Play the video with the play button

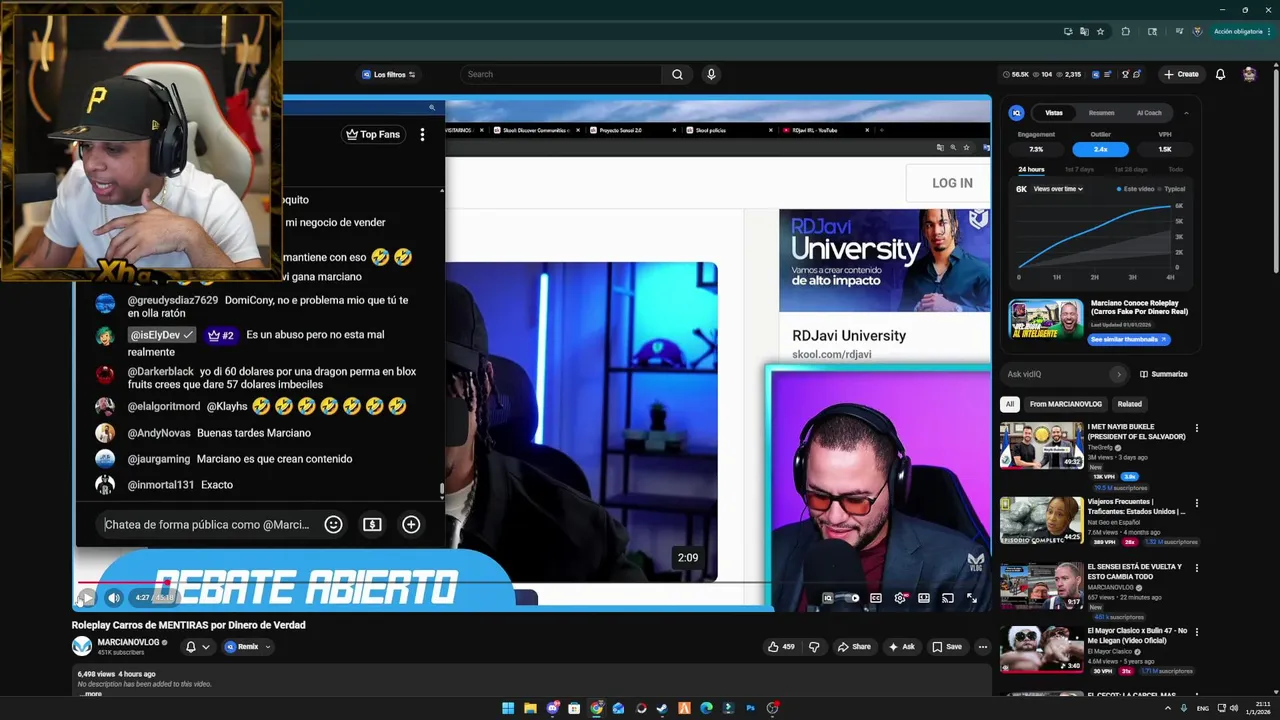point(87,598)
